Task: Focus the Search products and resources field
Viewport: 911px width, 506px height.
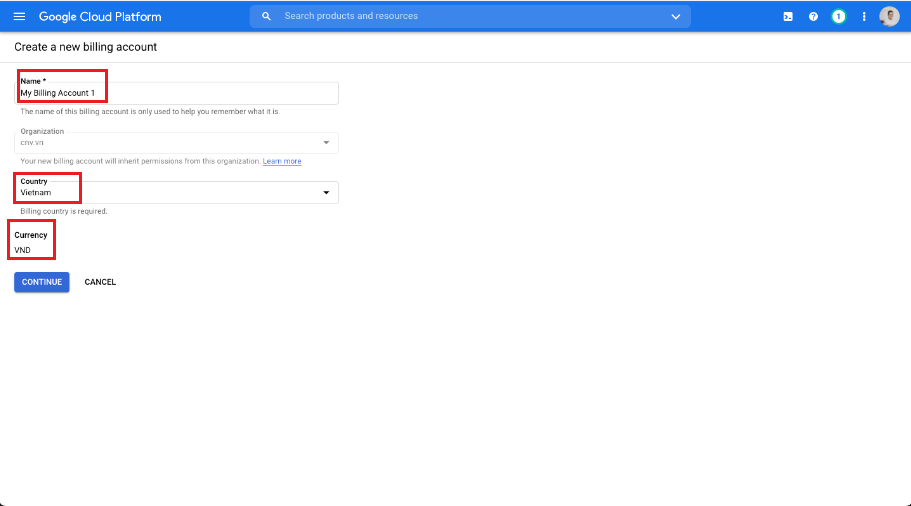Action: coord(471,16)
